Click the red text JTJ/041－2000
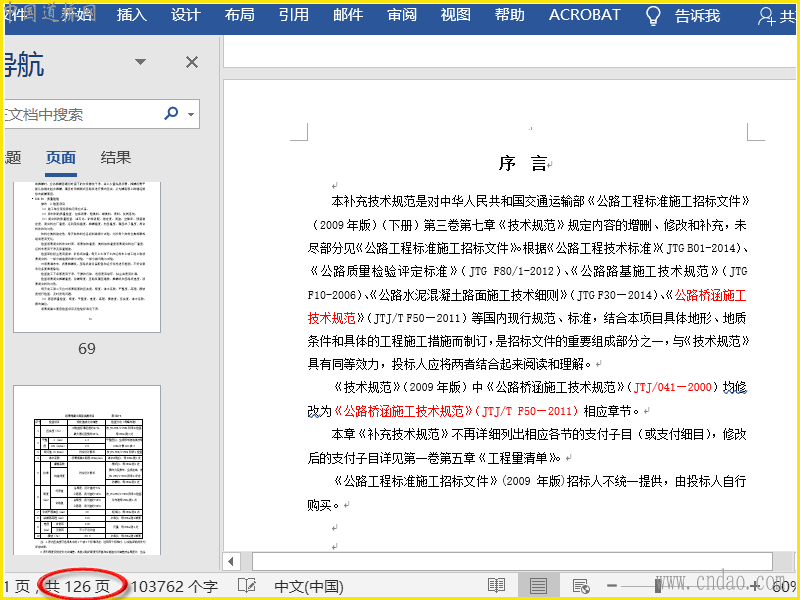Viewport: 800px width, 600px height. (672, 387)
